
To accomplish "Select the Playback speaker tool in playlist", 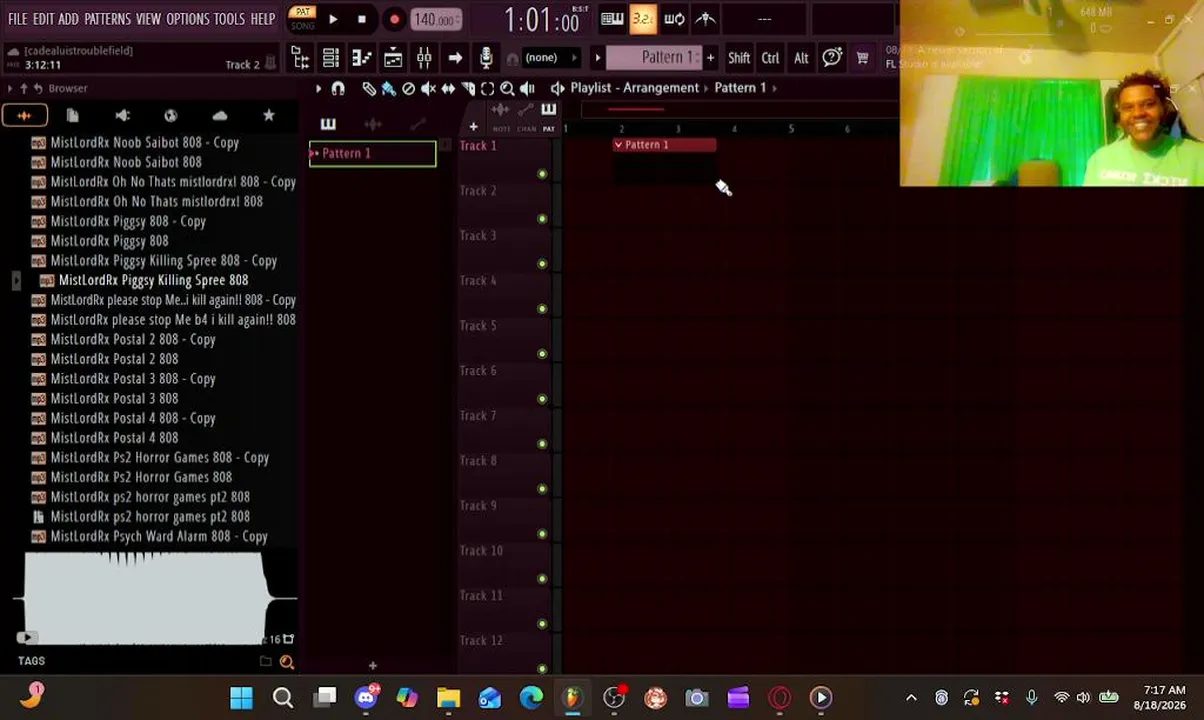I will coord(527,88).
